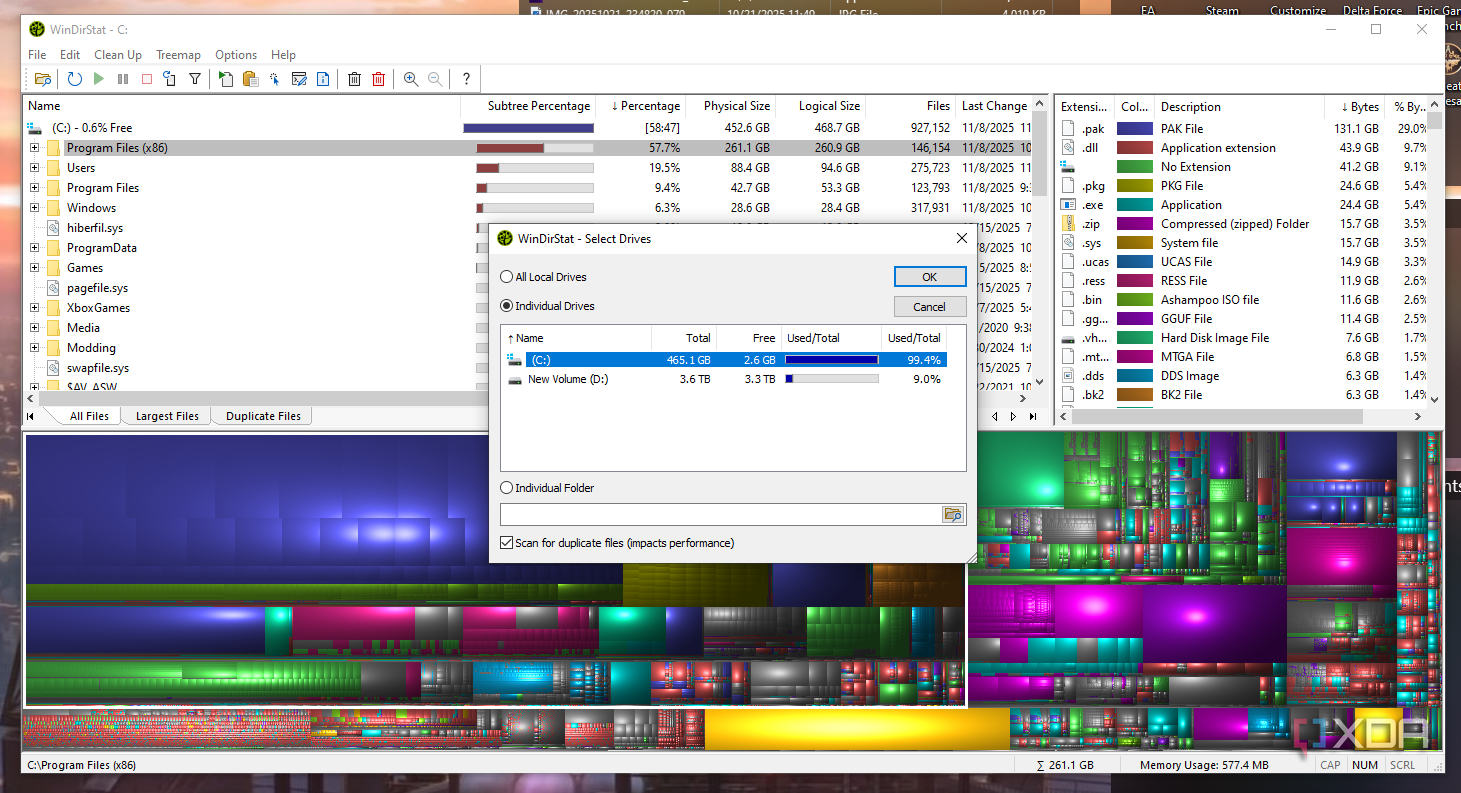Open the Treemap menu
1461x793 pixels.
178,55
